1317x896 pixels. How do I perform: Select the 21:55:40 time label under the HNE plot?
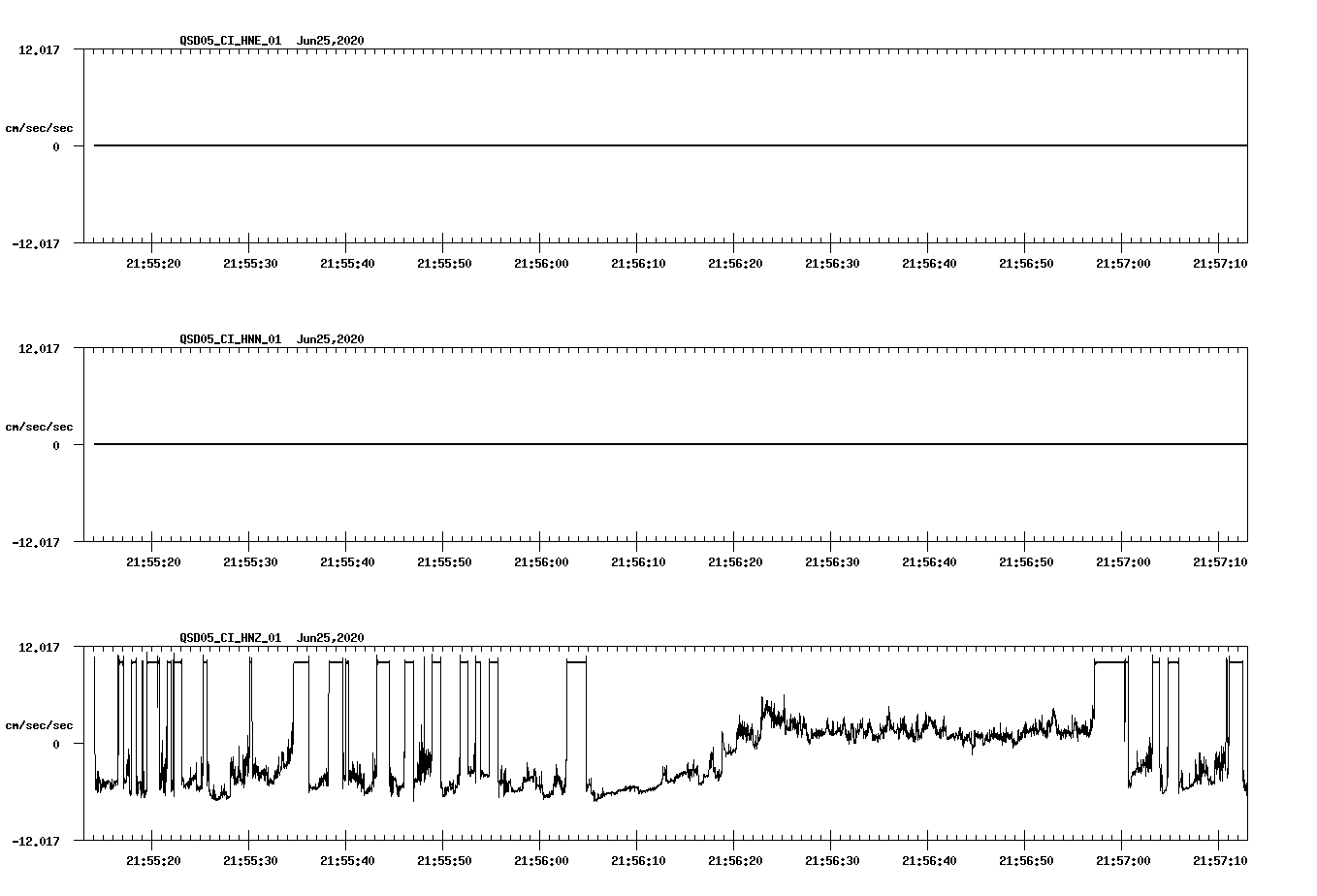point(347,263)
